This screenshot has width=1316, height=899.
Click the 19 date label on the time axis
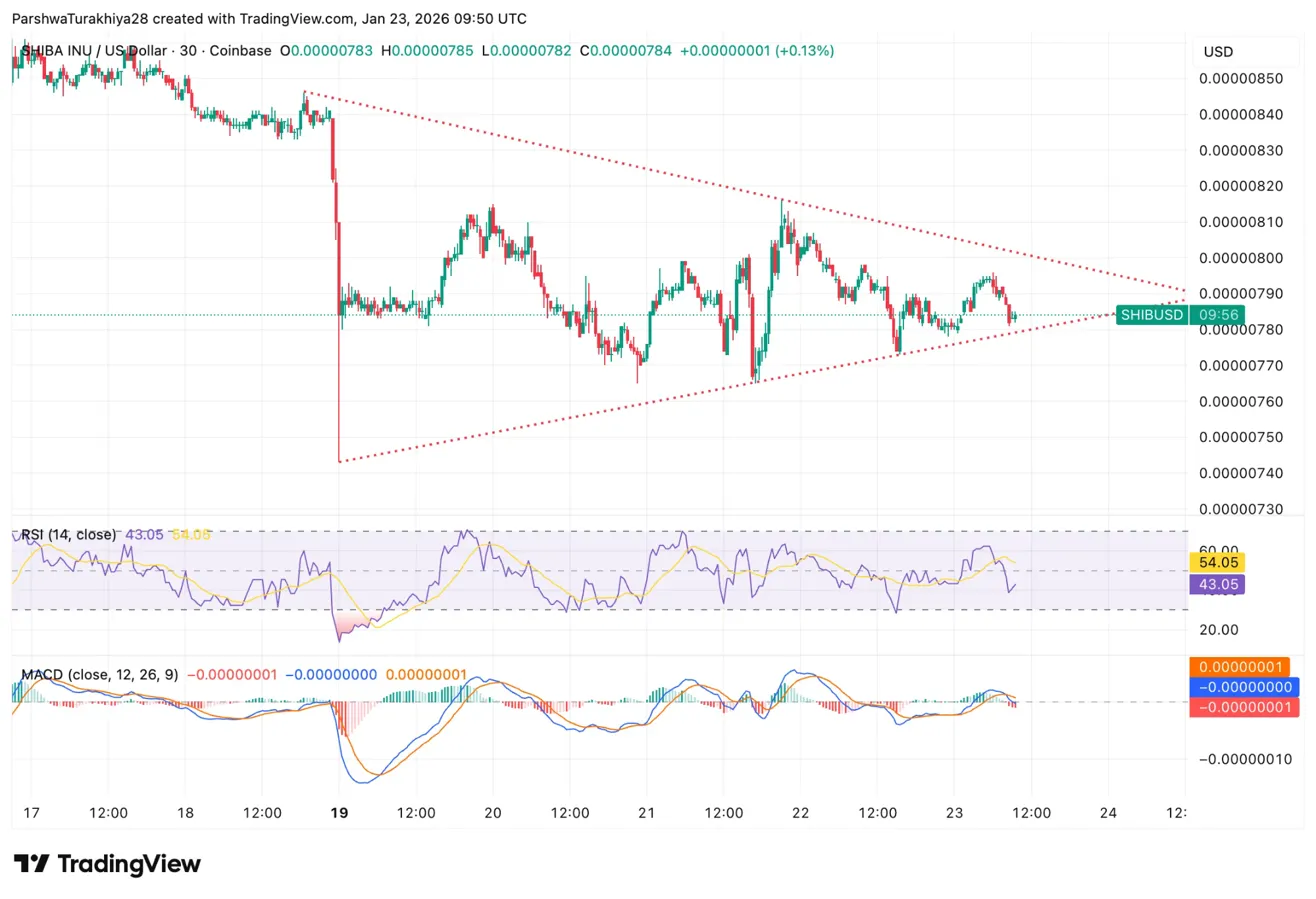coord(339,813)
